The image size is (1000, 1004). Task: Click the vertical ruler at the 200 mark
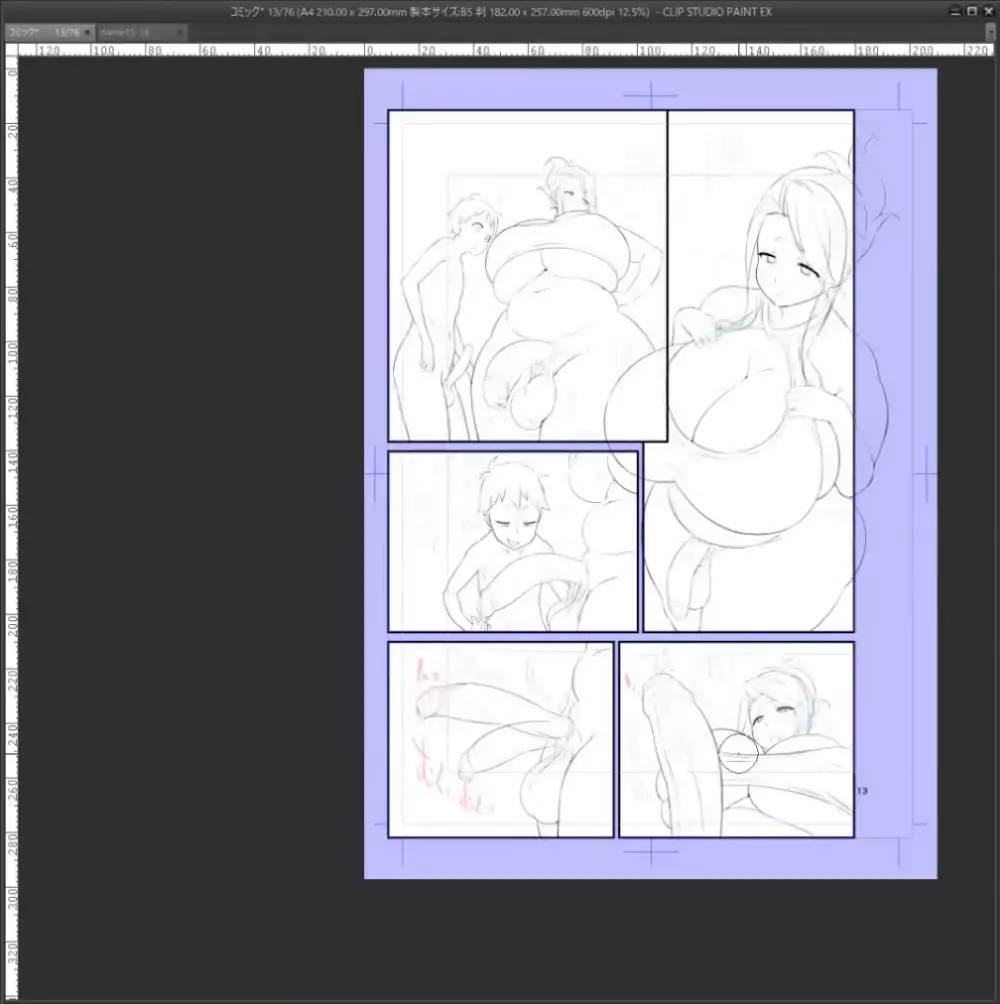[x=11, y=623]
